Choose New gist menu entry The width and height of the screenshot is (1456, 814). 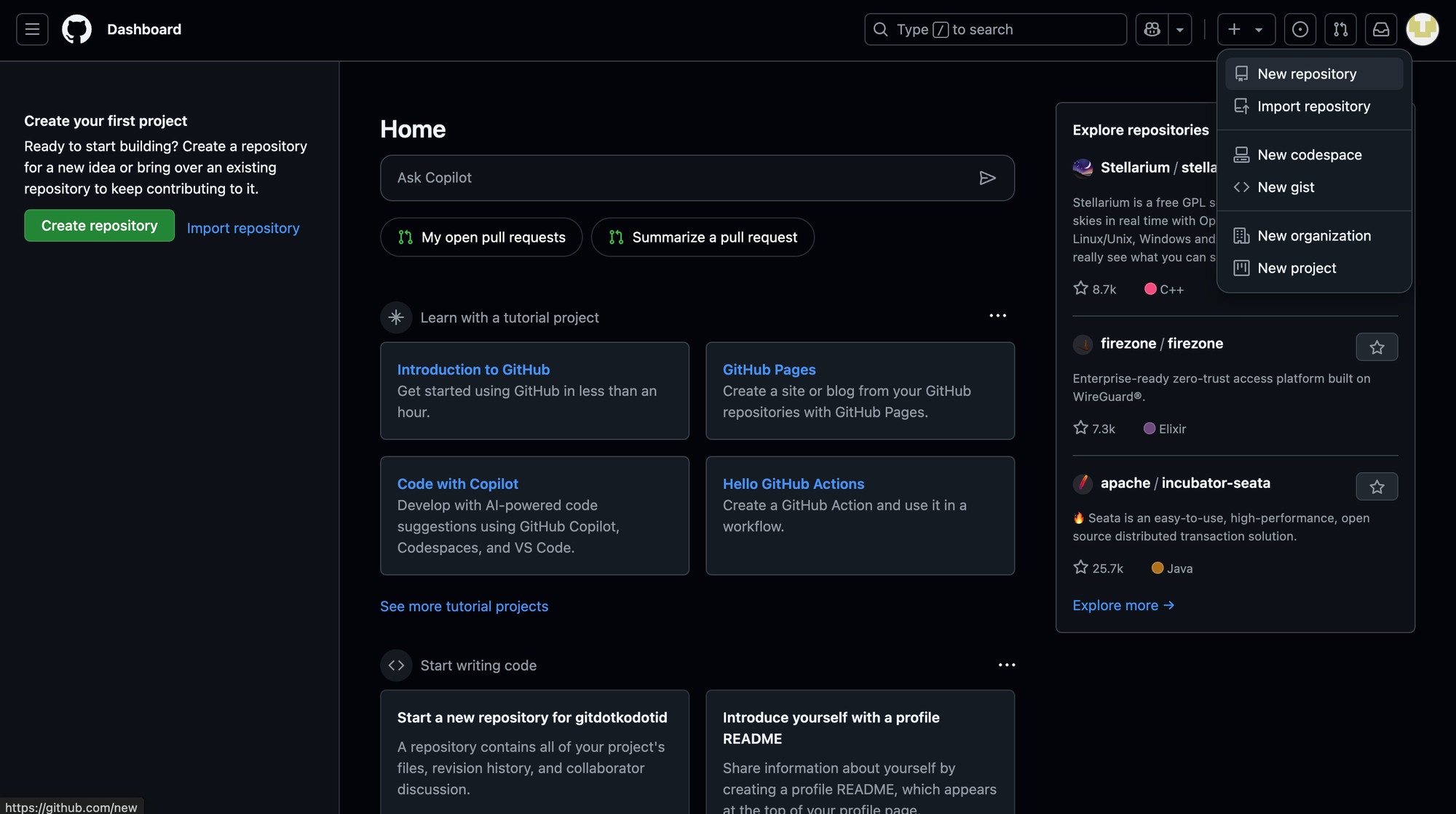[x=1286, y=187]
